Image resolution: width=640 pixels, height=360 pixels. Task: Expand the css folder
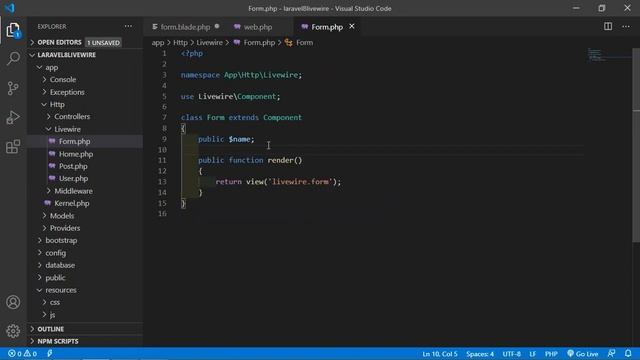tap(55, 302)
